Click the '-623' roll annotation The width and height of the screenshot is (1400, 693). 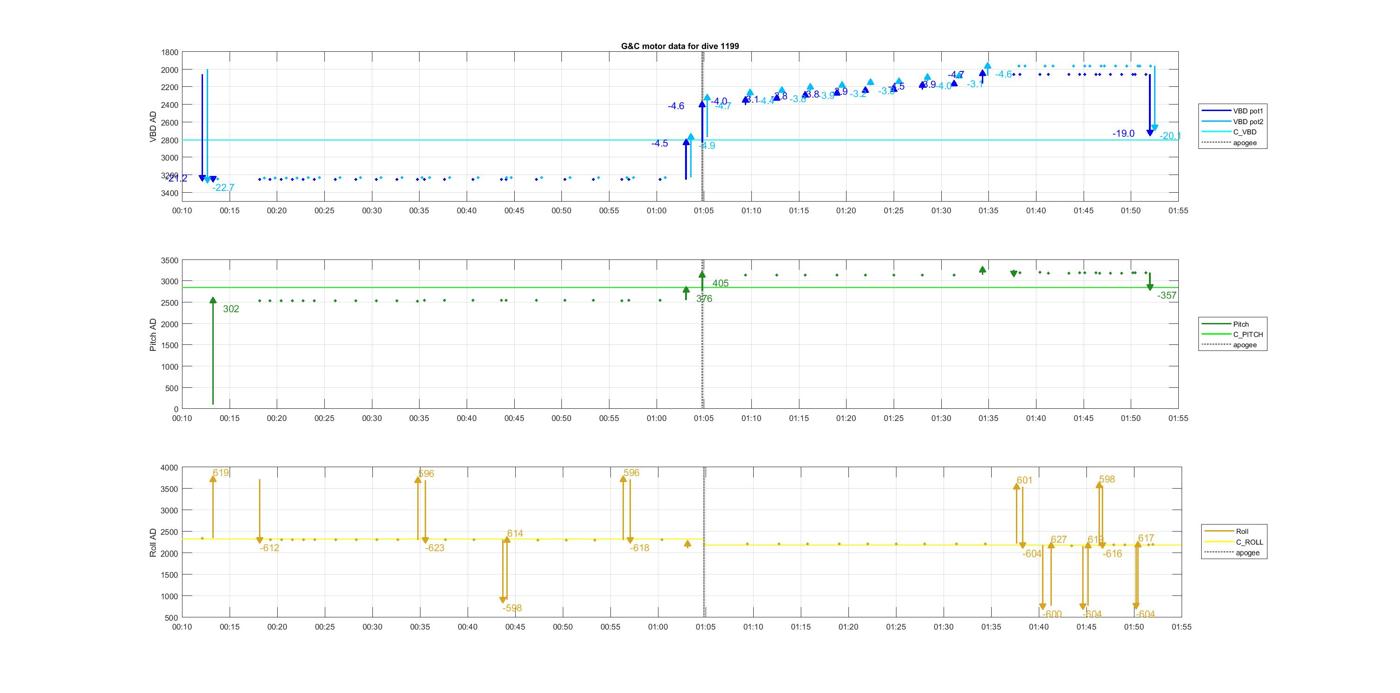[434, 548]
